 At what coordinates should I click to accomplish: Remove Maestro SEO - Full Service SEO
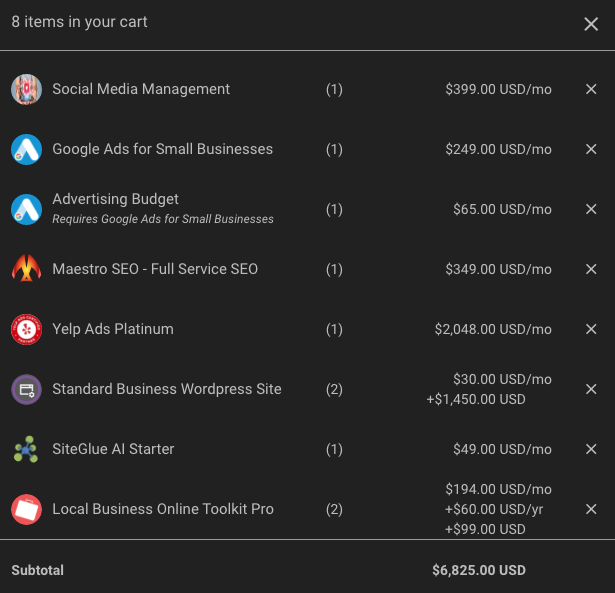pyautogui.click(x=591, y=269)
